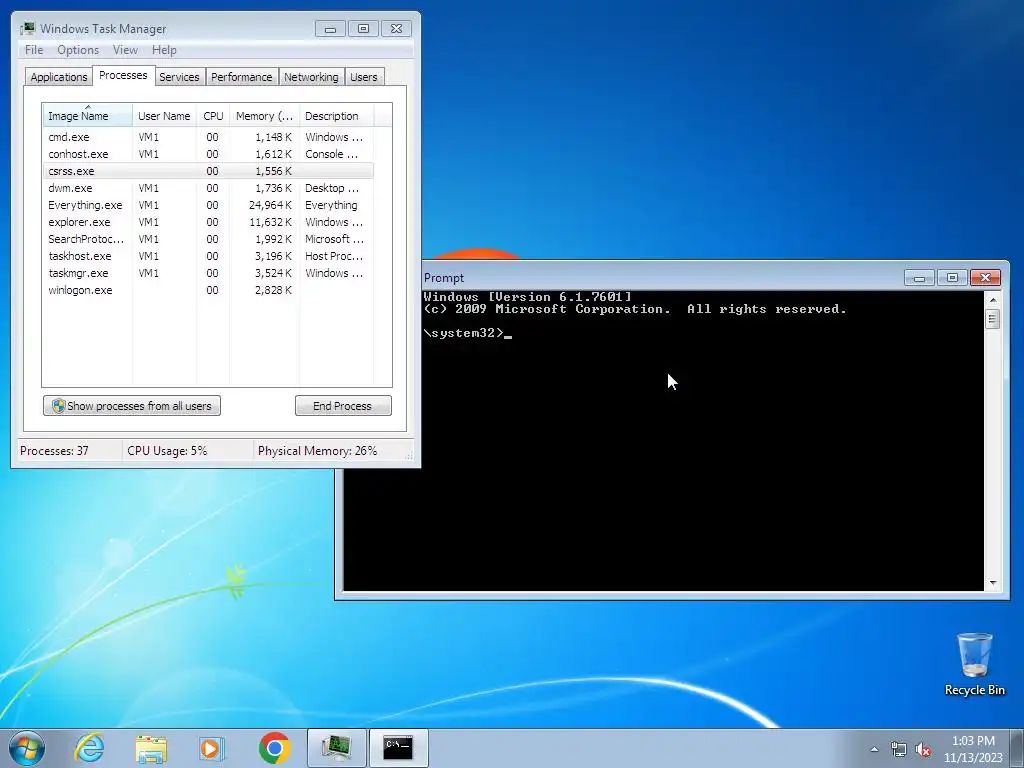1024x768 pixels.
Task: Select conhost.exe process row
Action: 208,154
